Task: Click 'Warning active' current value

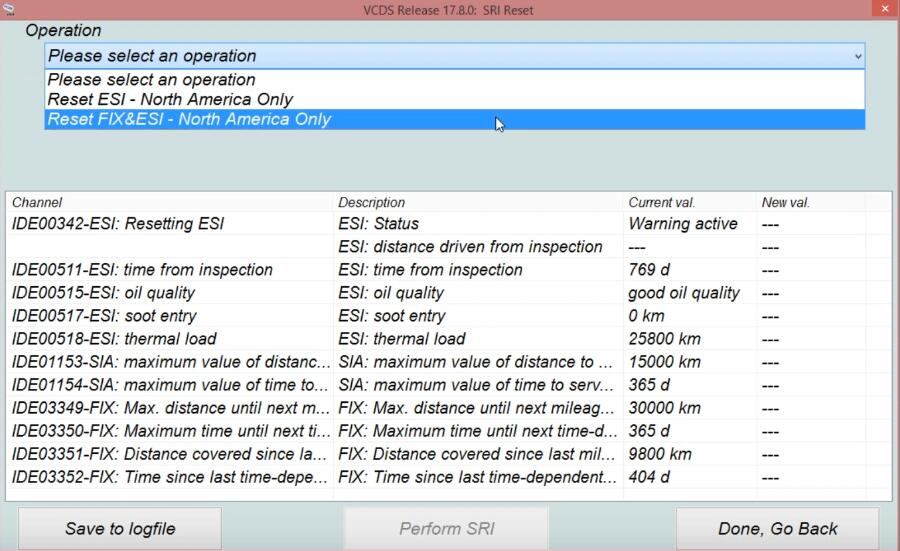Action: [682, 224]
